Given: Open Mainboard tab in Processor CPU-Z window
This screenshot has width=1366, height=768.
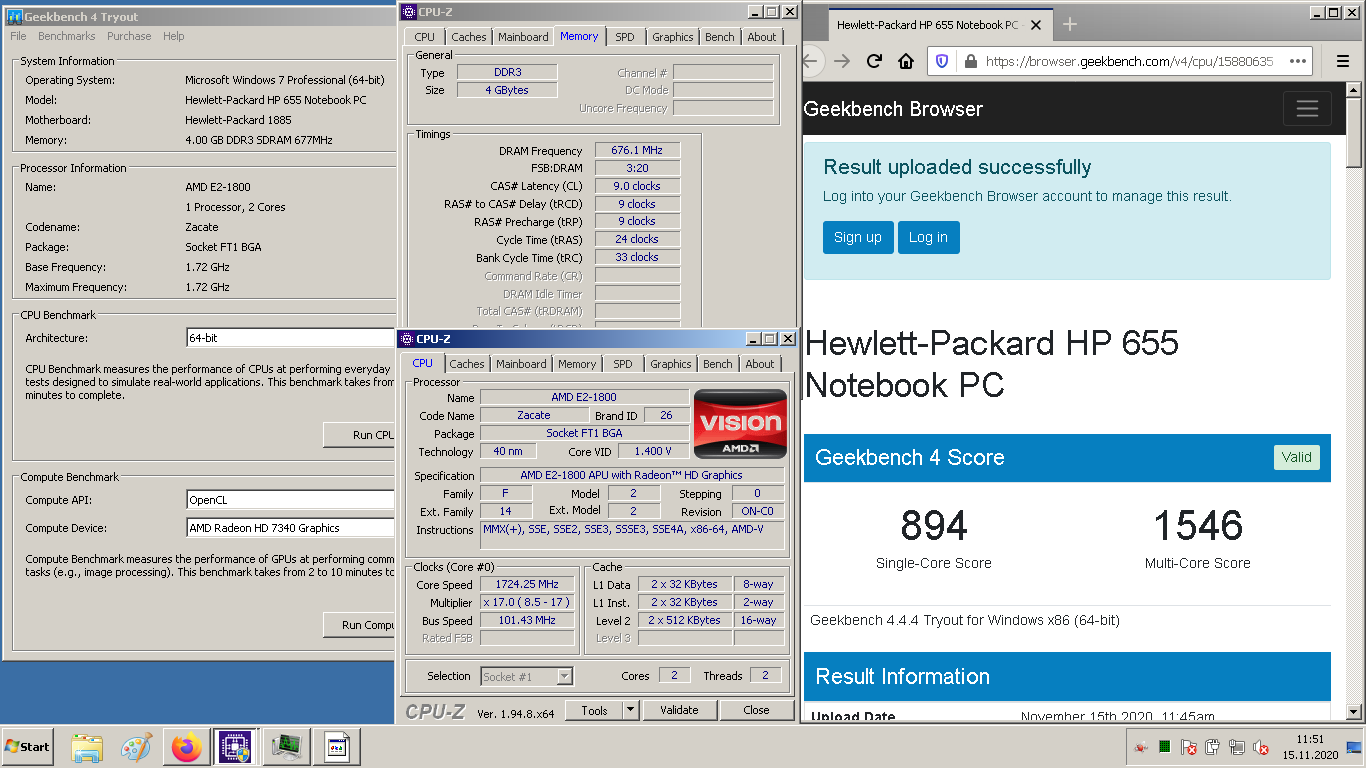Looking at the screenshot, I should pos(521,364).
